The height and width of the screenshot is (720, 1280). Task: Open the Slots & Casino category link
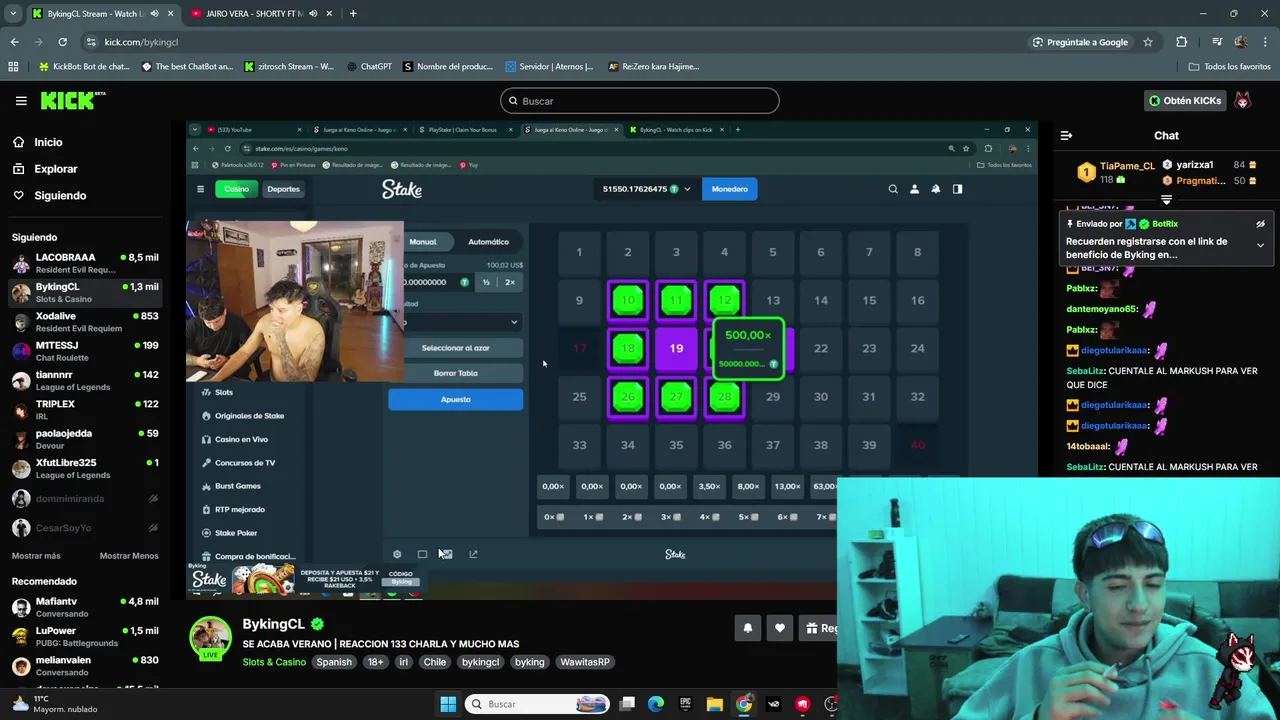click(274, 662)
